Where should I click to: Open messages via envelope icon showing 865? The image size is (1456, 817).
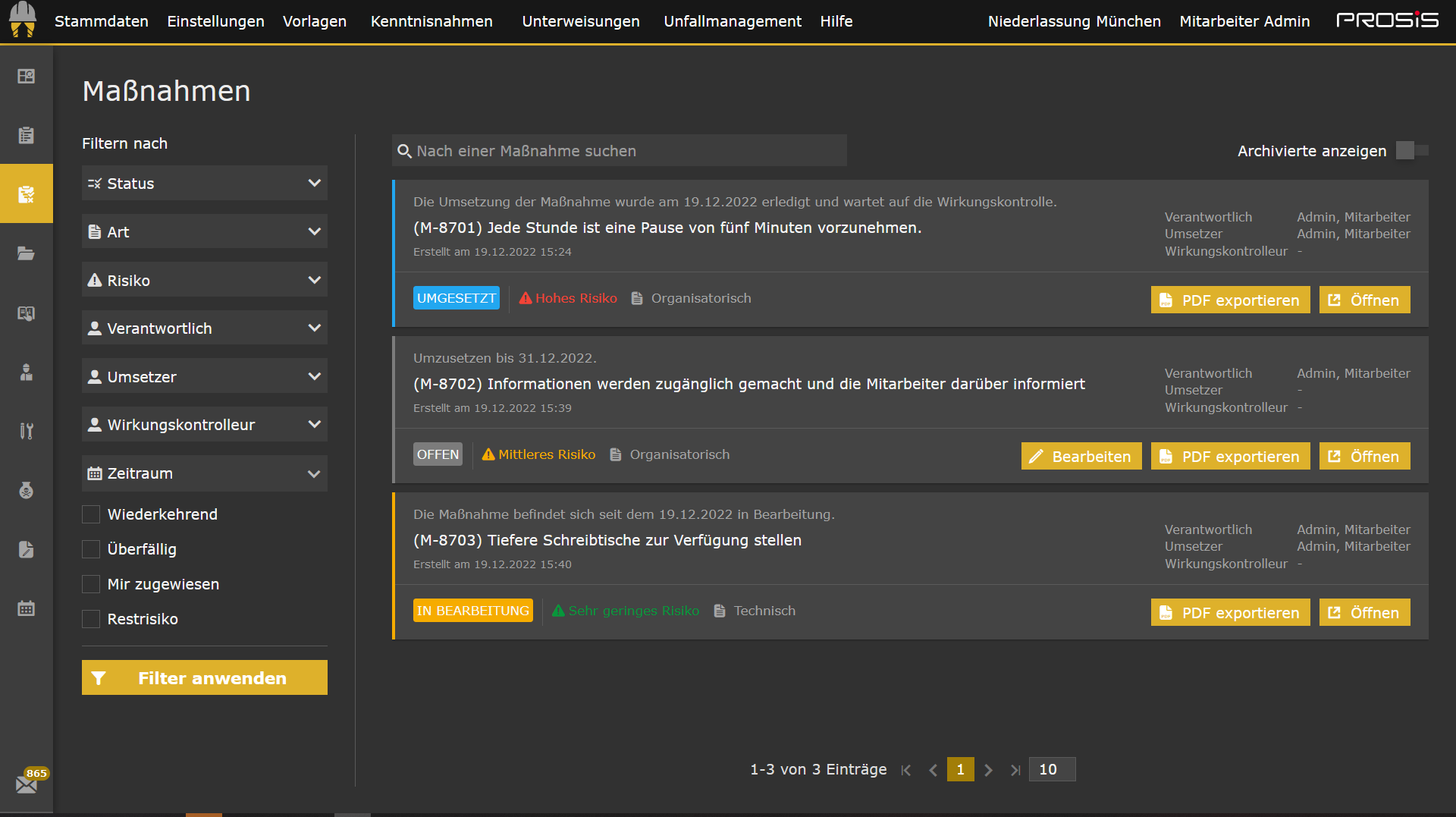27,783
